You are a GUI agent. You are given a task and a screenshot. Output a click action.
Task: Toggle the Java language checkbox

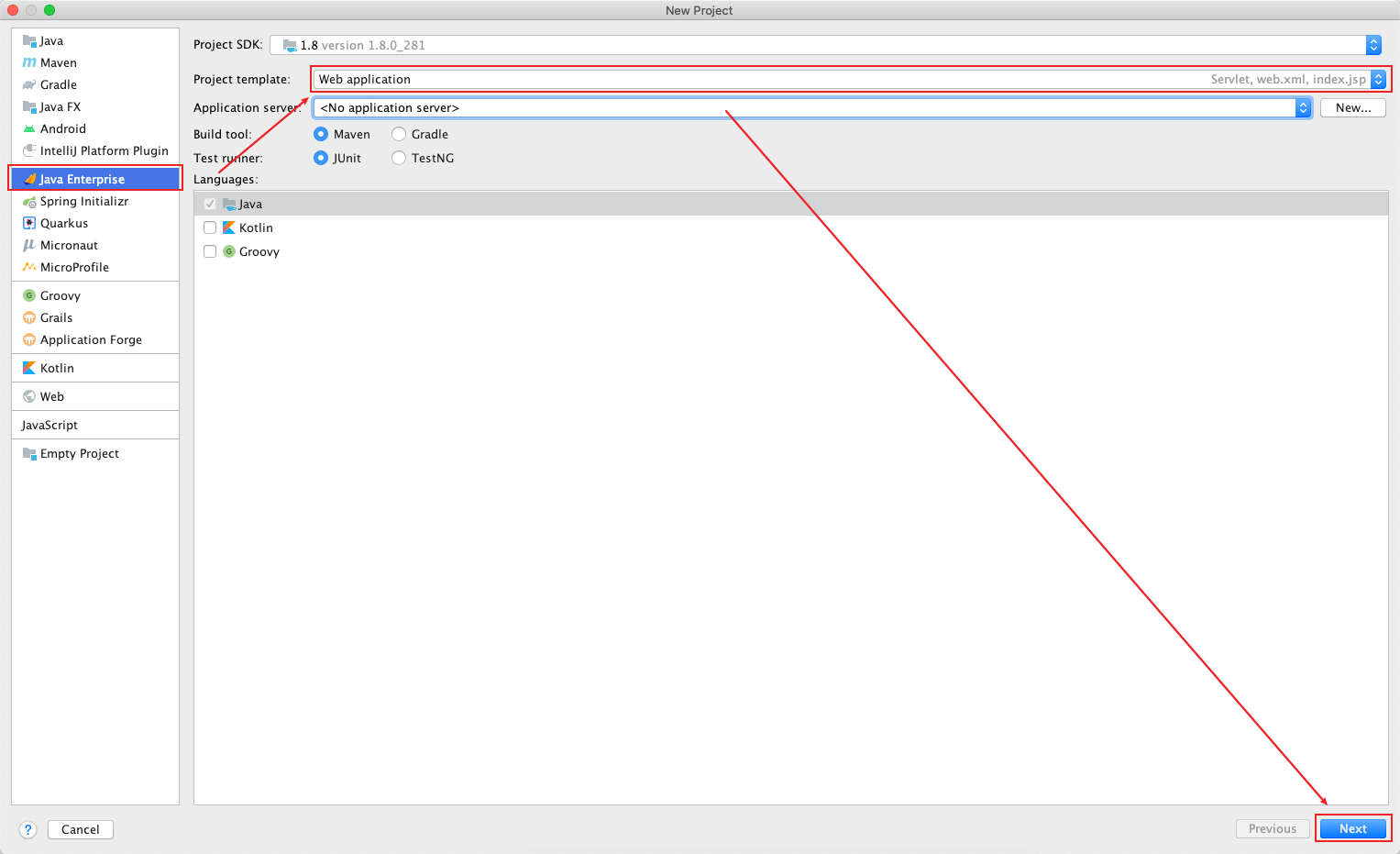point(210,204)
